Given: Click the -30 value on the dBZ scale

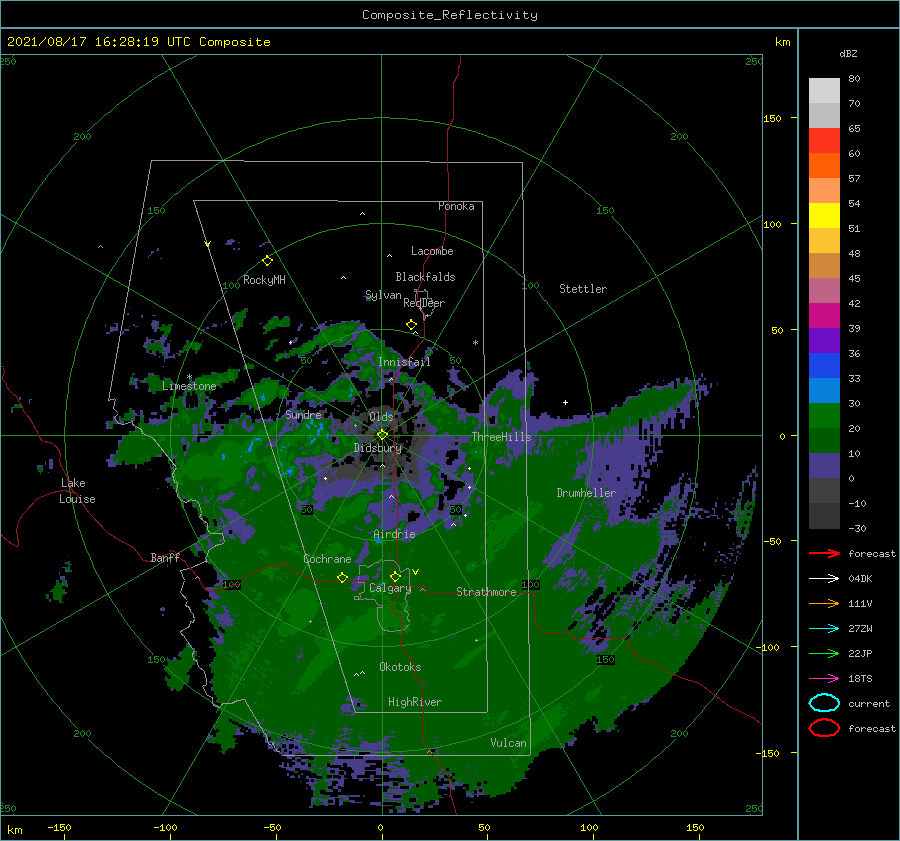Looking at the screenshot, I should tap(857, 528).
